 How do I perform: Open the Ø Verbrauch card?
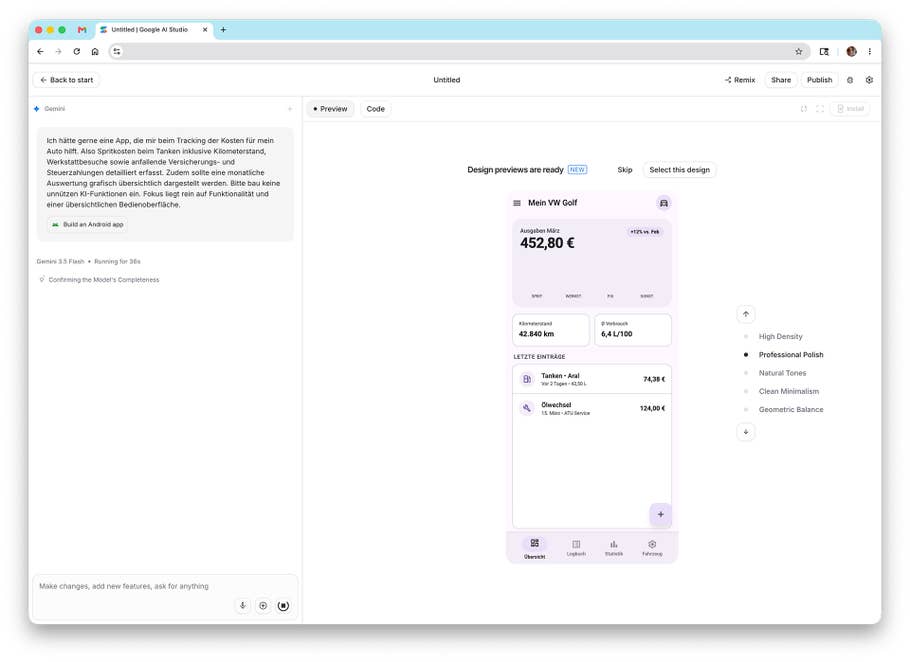[633, 330]
